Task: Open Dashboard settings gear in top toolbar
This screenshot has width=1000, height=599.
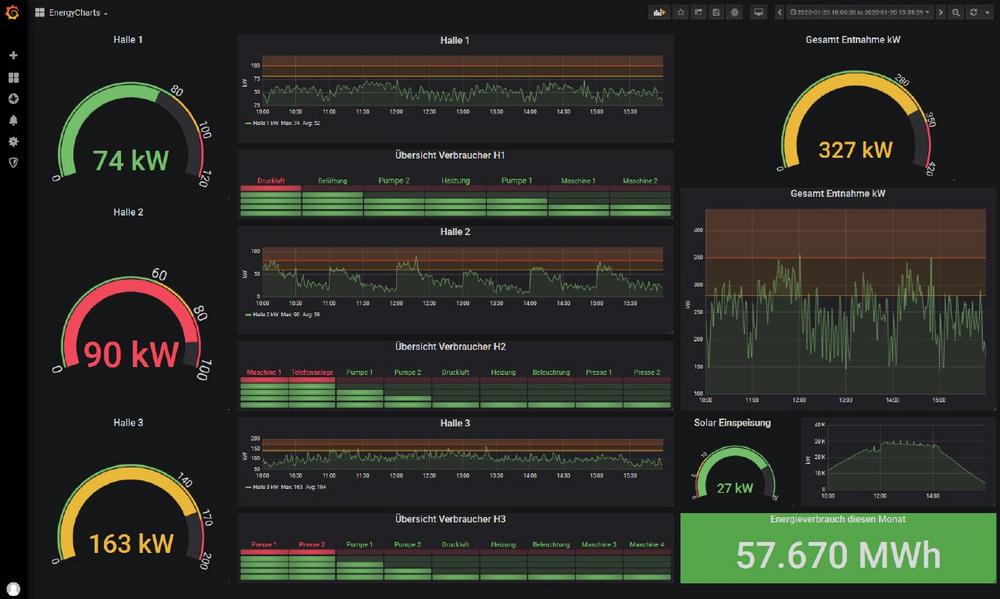Action: [735, 12]
